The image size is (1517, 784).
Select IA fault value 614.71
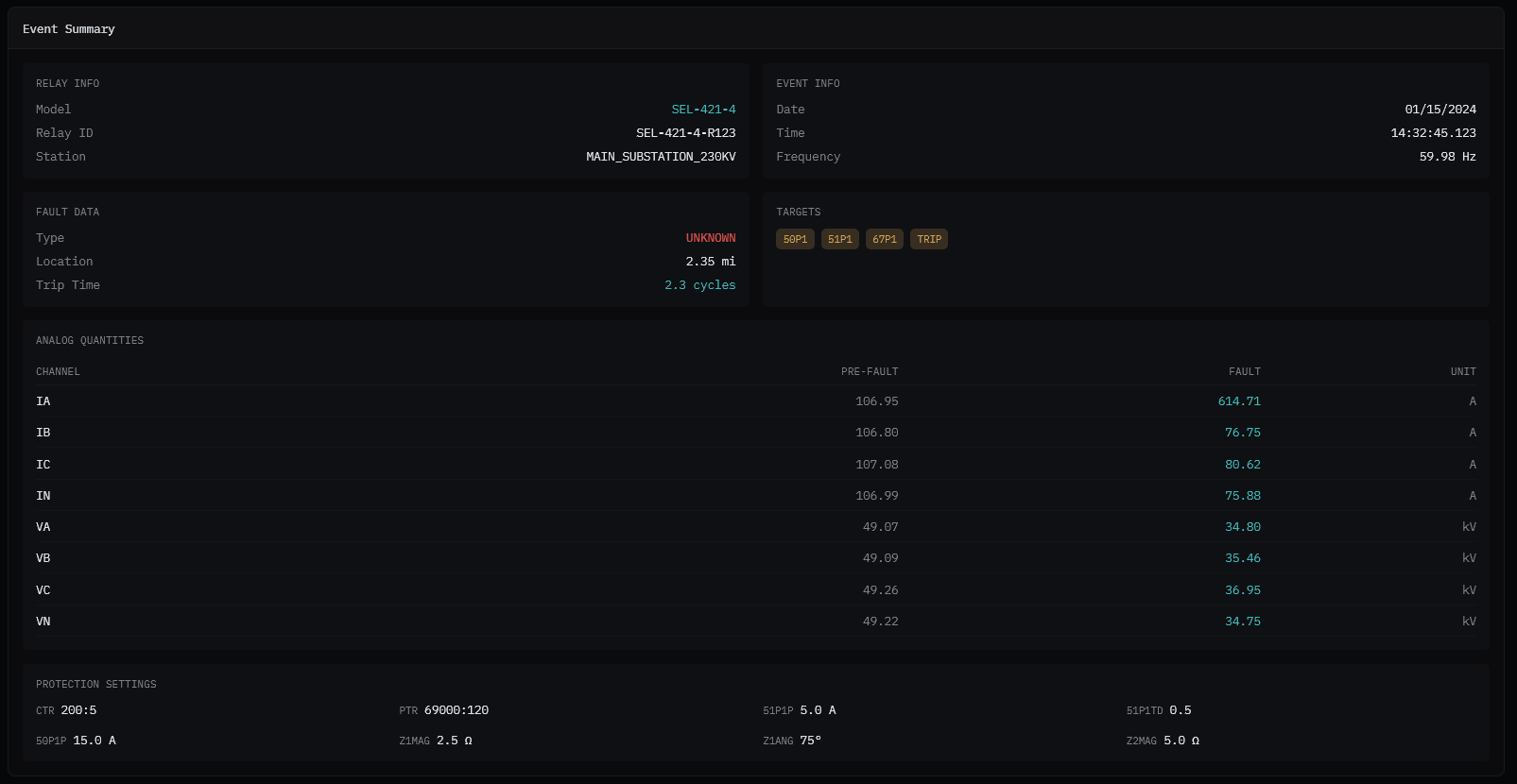click(1239, 401)
